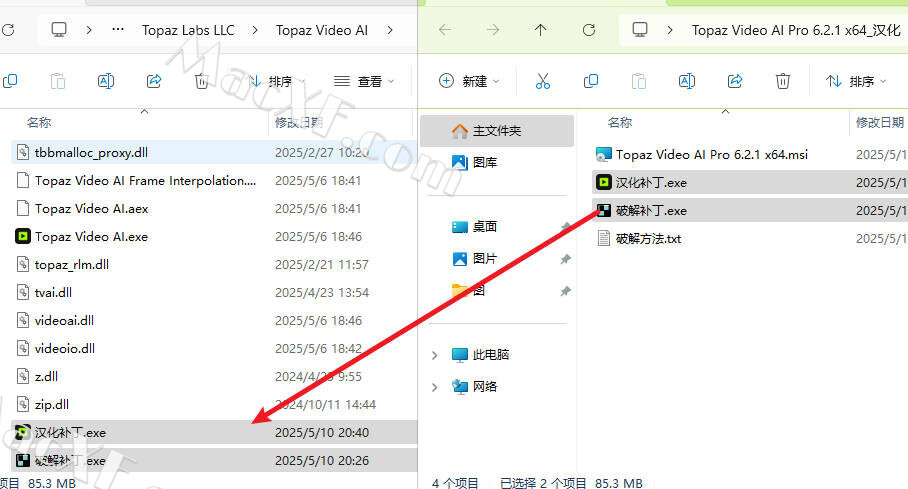Screen dimensions: 908x489
Task: Select 汉化补丁.exe in left window
Action: tap(214, 432)
